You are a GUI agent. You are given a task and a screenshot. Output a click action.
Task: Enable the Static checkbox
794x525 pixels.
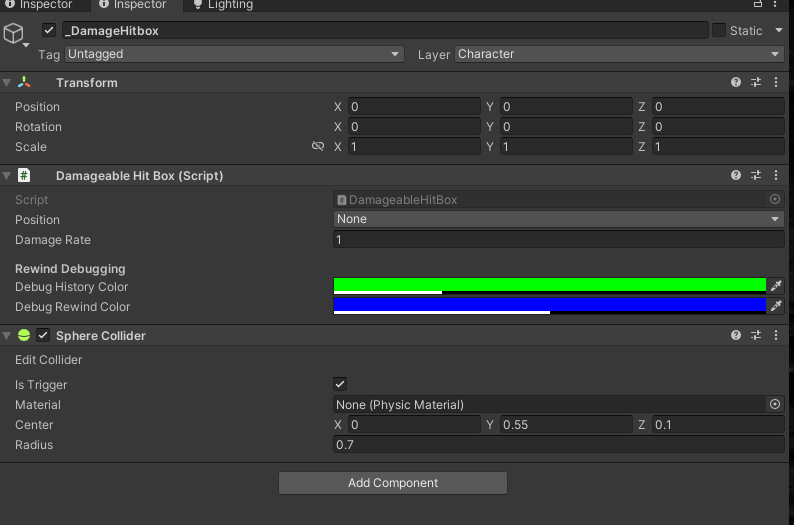719,30
